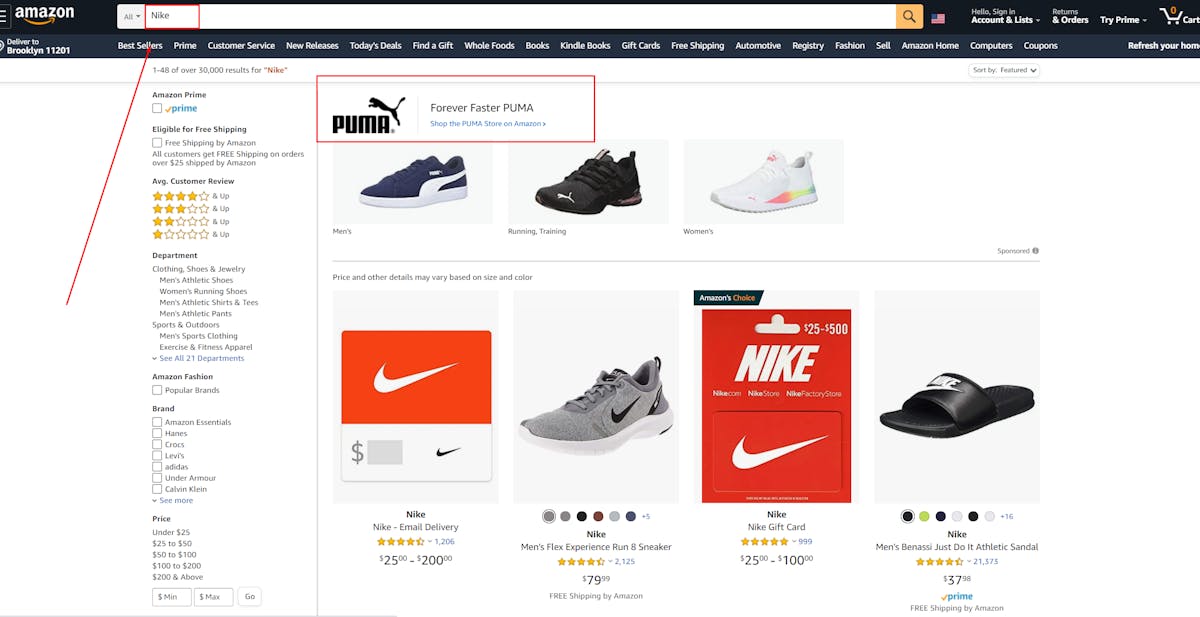The height and width of the screenshot is (617, 1200).
Task: Select the black Benassi sandal swatch
Action: pos(908,516)
